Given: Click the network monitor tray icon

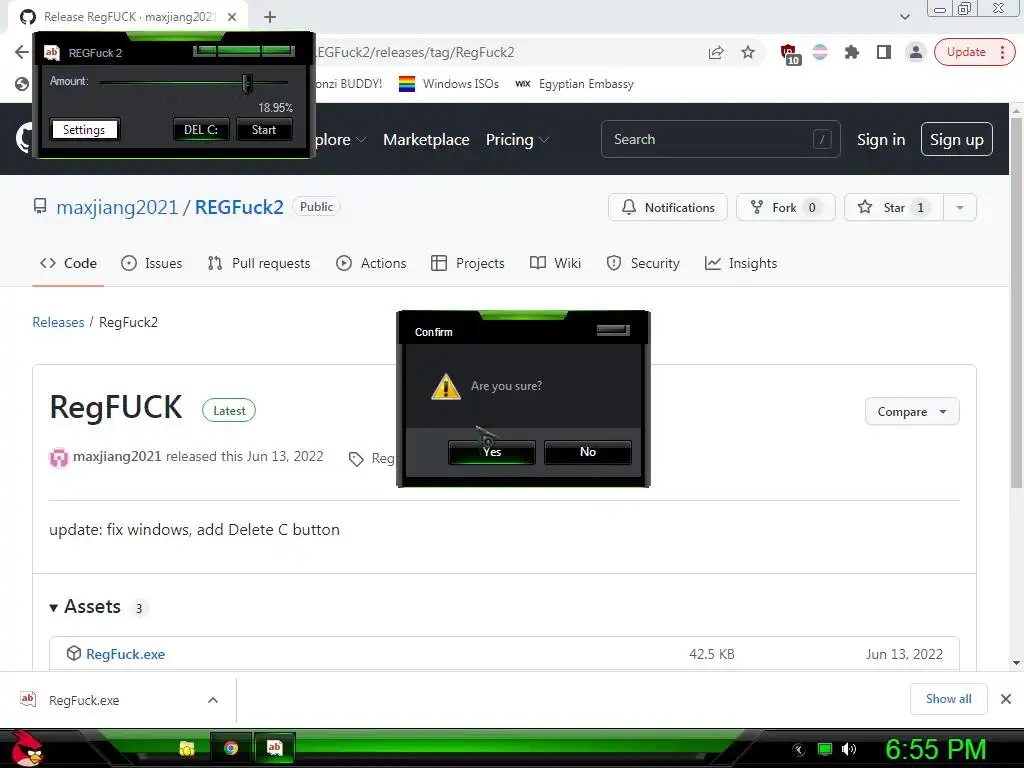Looking at the screenshot, I should [x=825, y=749].
